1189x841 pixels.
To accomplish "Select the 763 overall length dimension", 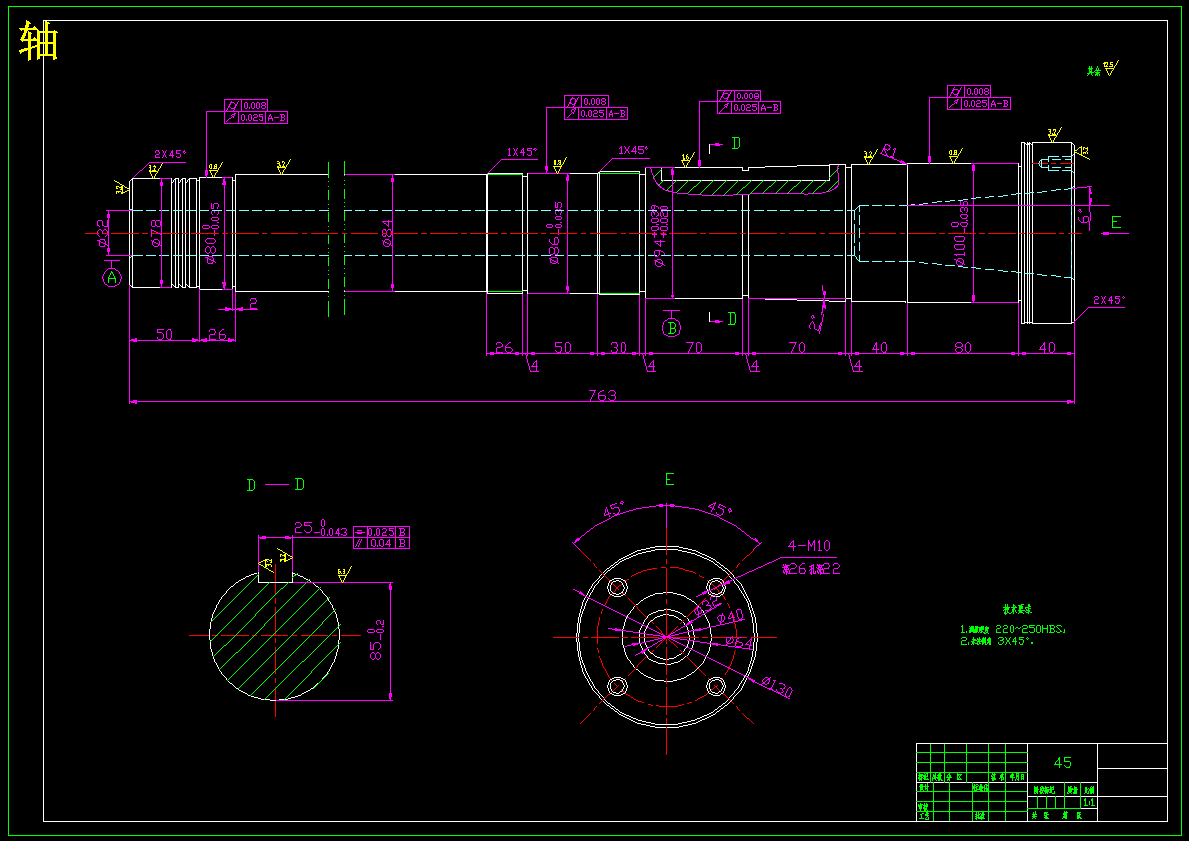I will click(602, 395).
